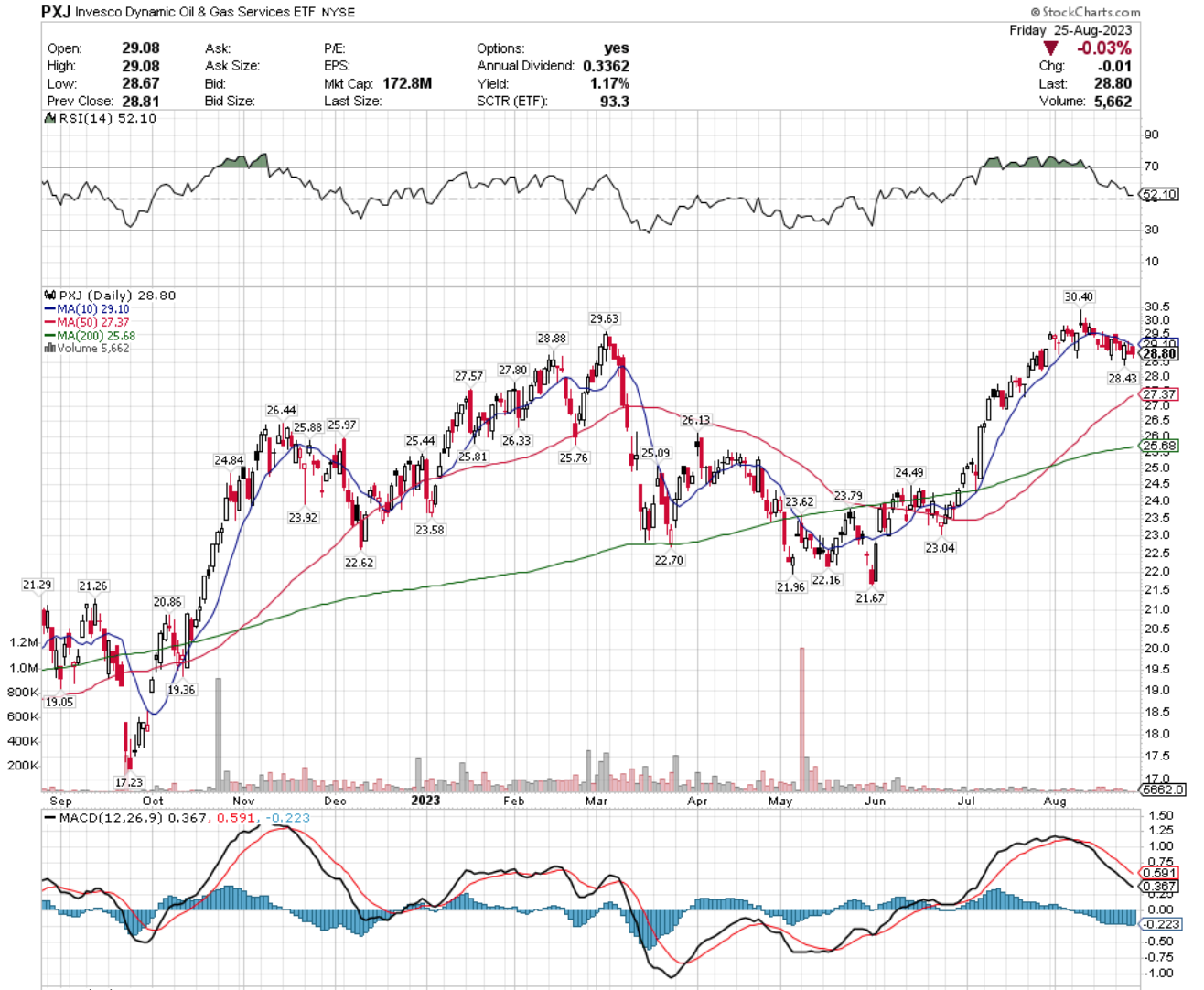Screen dimensions: 1204x990
Task: Click the Annual Dividend 0.3362 value
Action: coord(606,66)
